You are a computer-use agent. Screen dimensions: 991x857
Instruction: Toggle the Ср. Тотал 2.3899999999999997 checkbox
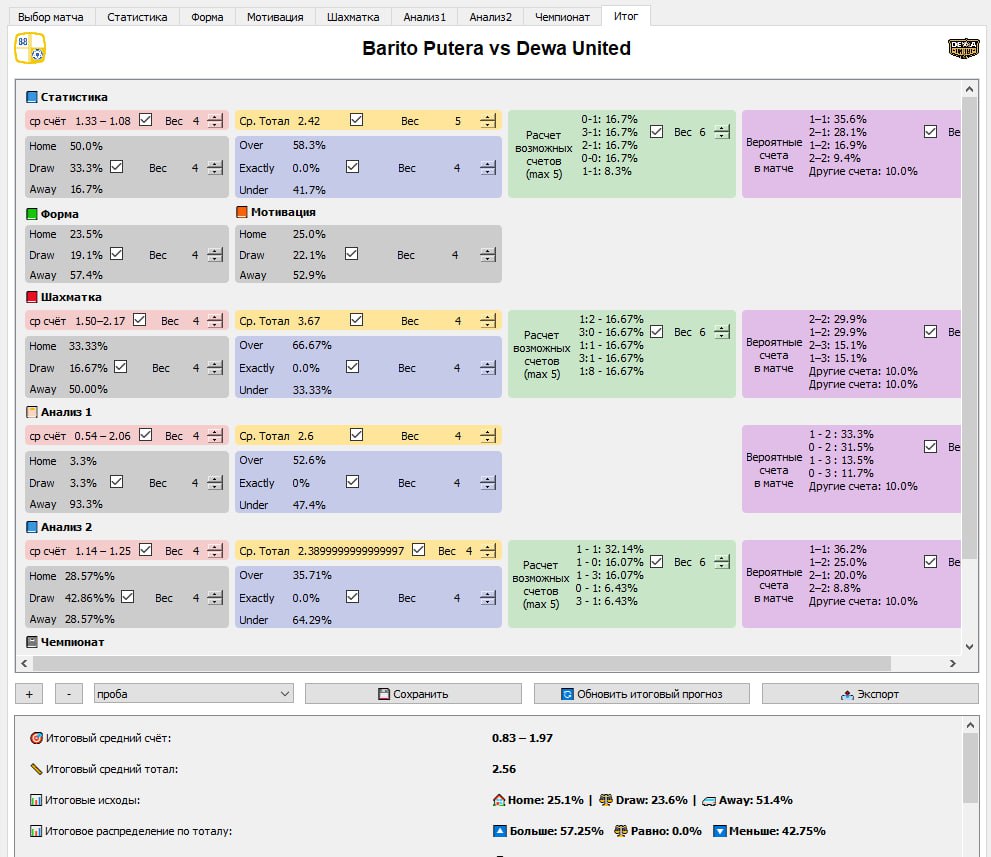[x=418, y=549]
